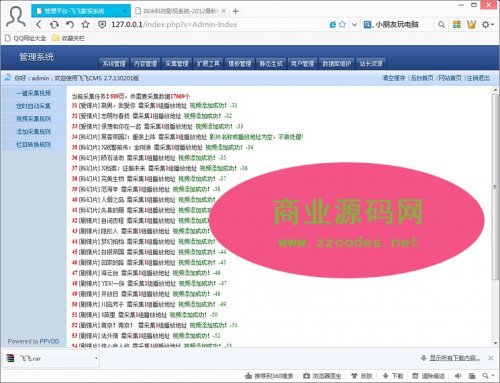Click the 网站首页 link
Viewport: 500px width, 383px height.
click(450, 78)
